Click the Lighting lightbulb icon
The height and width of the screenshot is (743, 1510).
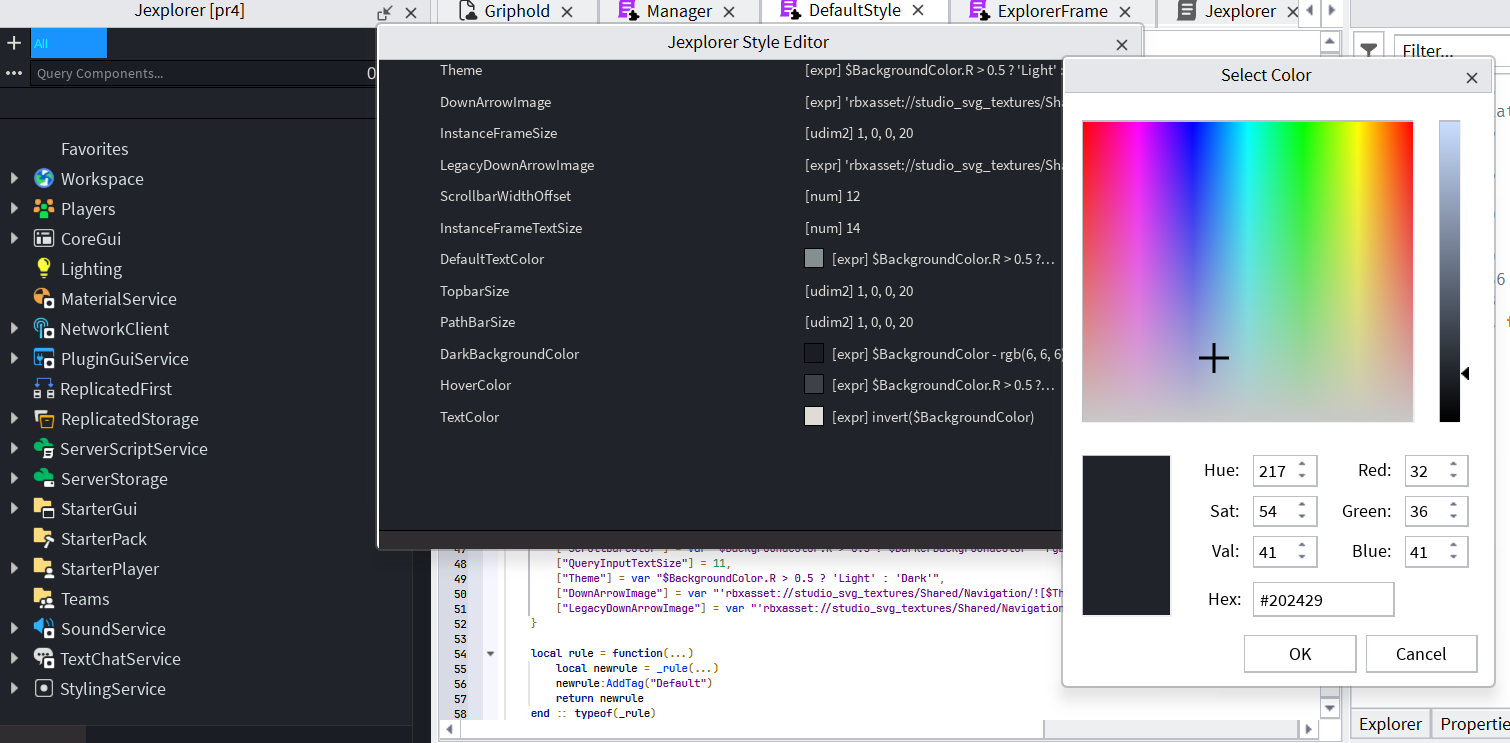[x=42, y=268]
